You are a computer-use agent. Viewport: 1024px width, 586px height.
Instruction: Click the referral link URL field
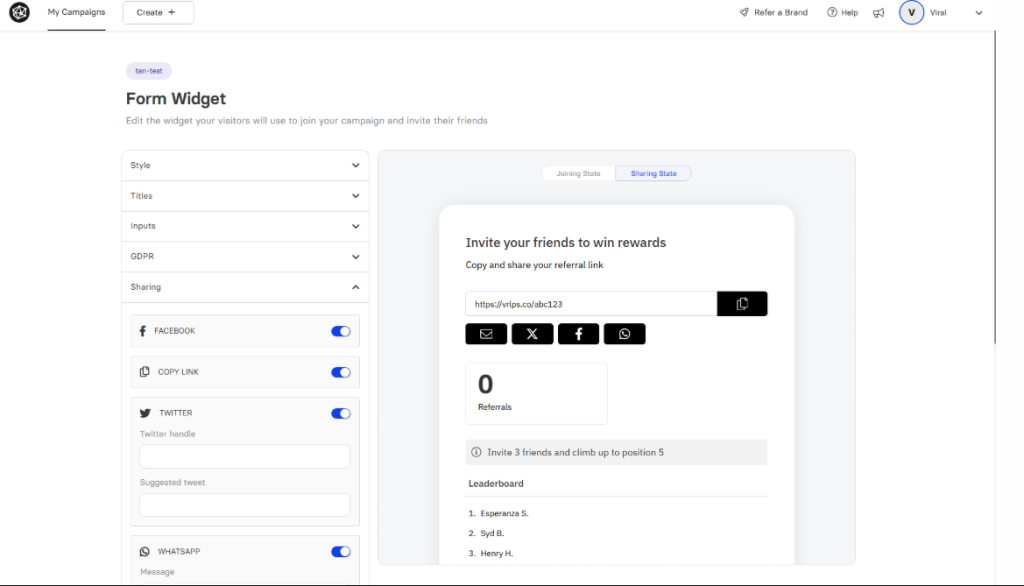[591, 304]
